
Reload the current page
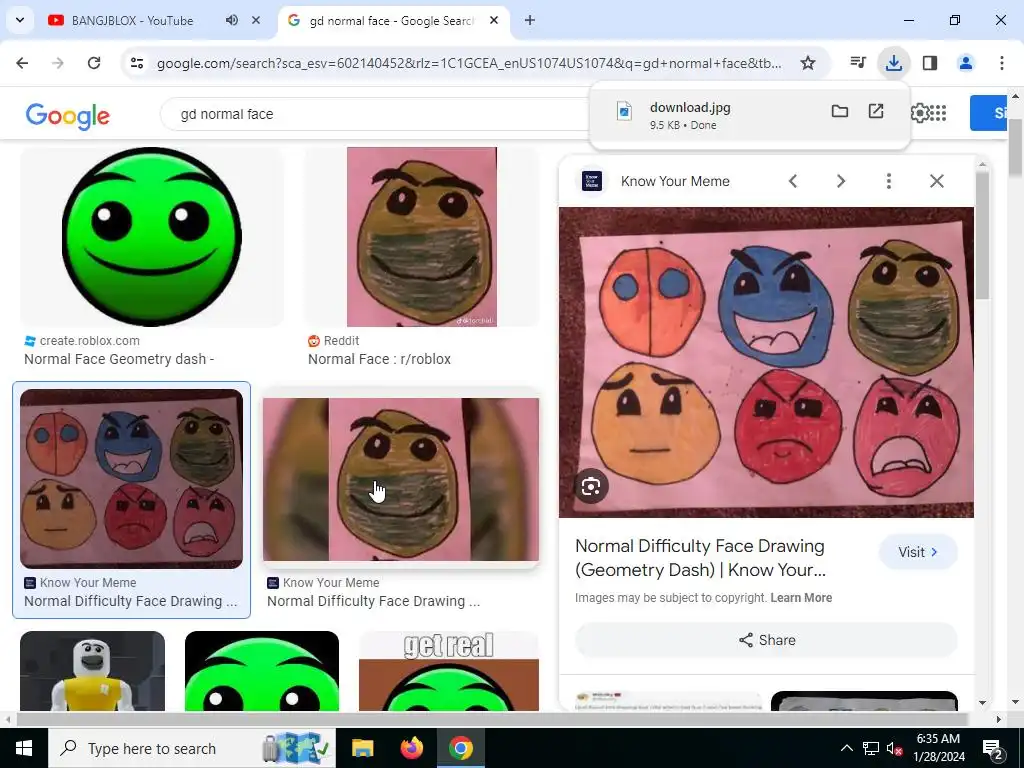pos(94,63)
